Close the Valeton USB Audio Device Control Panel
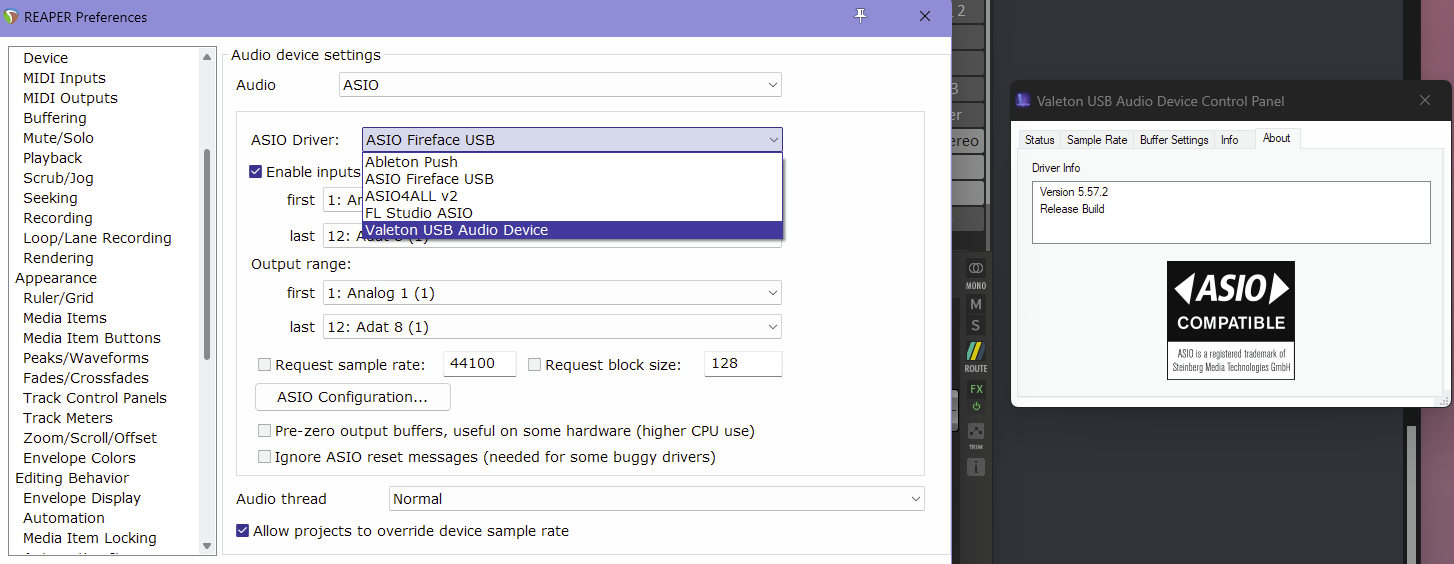 coord(1425,100)
